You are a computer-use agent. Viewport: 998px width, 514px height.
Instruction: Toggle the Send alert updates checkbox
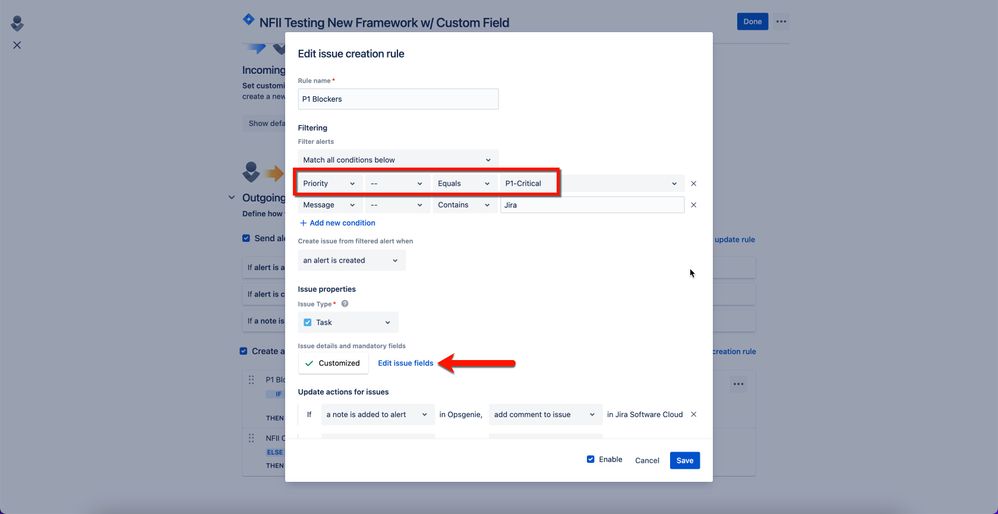(246, 238)
